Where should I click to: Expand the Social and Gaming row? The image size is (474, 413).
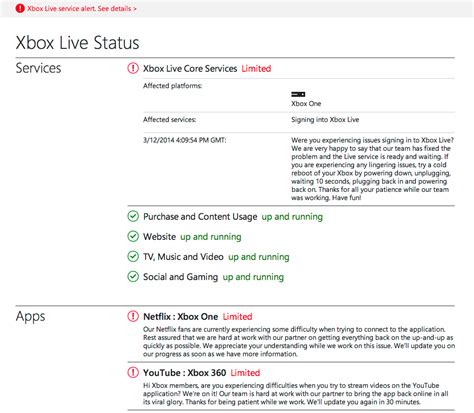[x=180, y=277]
